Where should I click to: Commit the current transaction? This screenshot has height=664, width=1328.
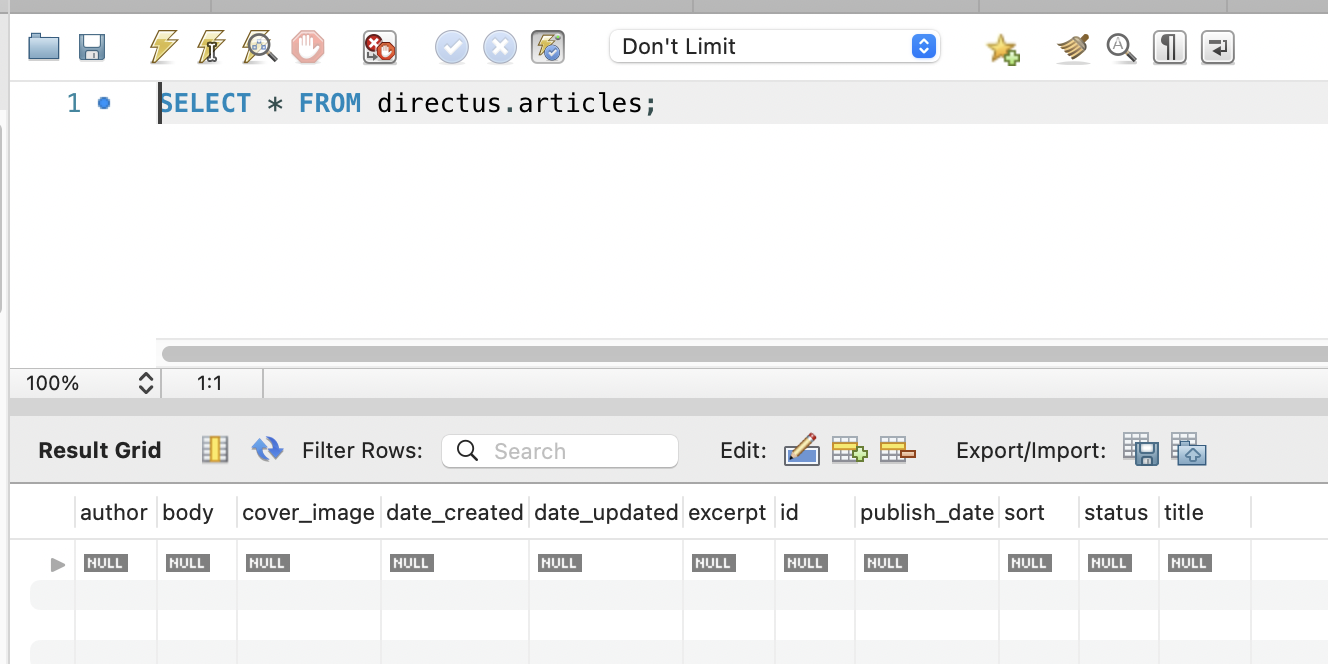[x=451, y=46]
